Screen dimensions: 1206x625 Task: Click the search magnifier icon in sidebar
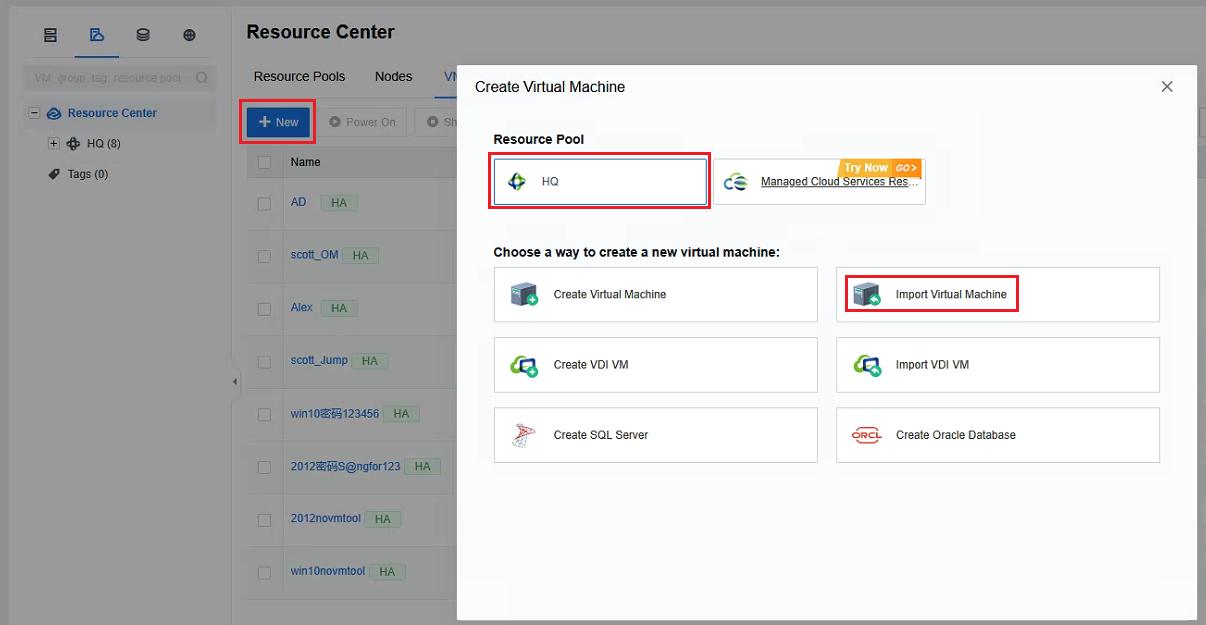pyautogui.click(x=201, y=77)
